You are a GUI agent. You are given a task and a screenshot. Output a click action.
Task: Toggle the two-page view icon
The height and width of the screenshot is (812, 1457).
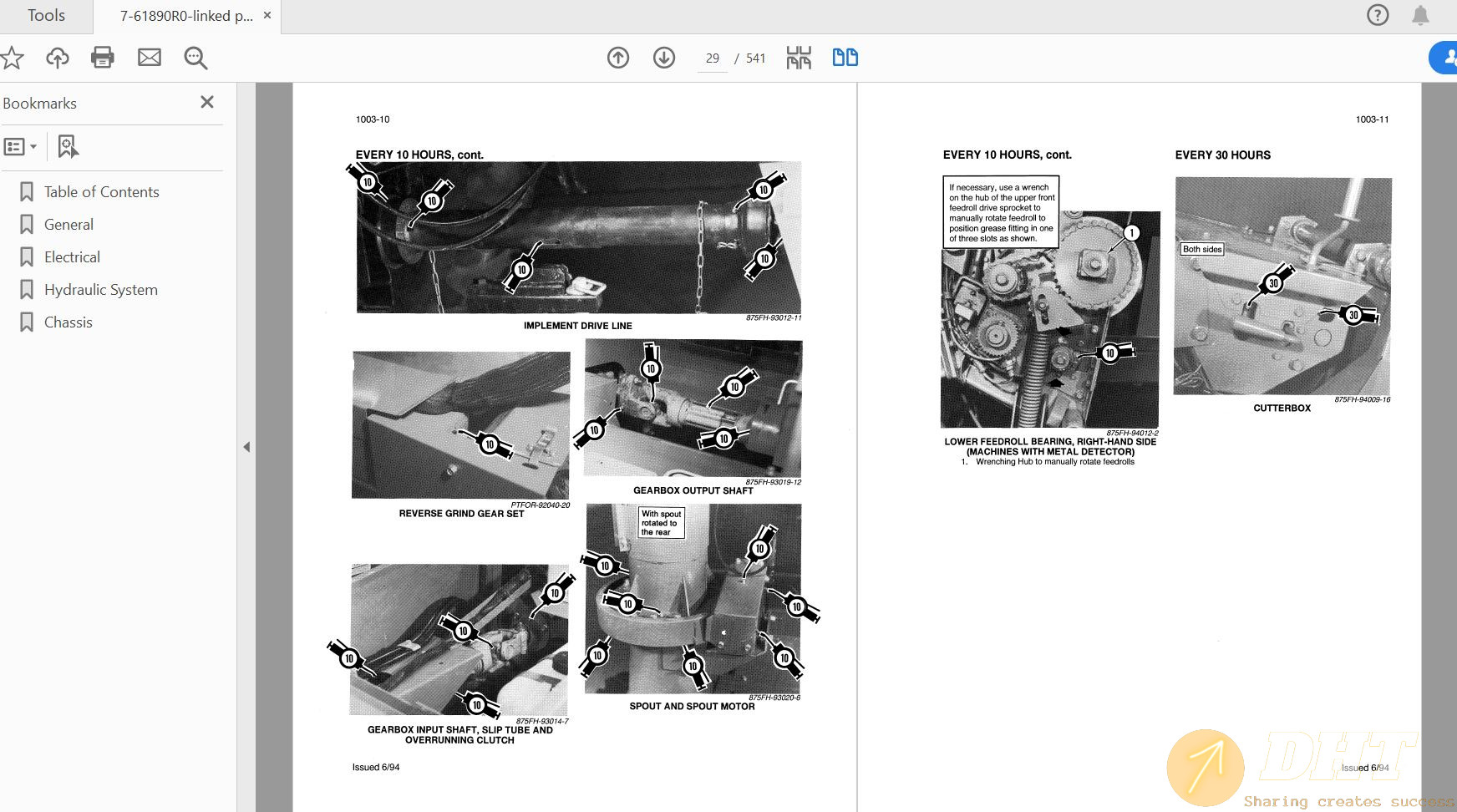[845, 58]
